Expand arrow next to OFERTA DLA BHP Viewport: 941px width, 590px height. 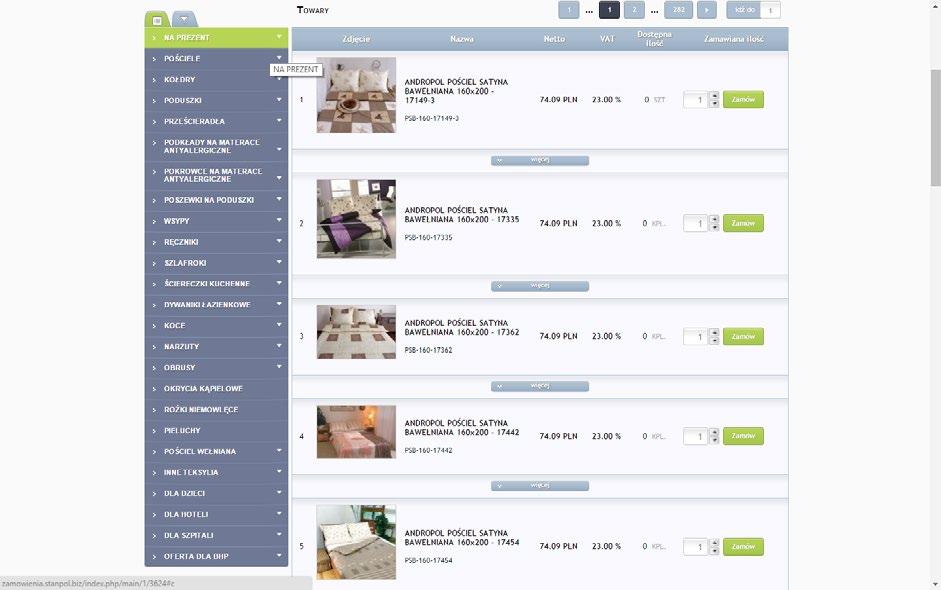tap(279, 556)
